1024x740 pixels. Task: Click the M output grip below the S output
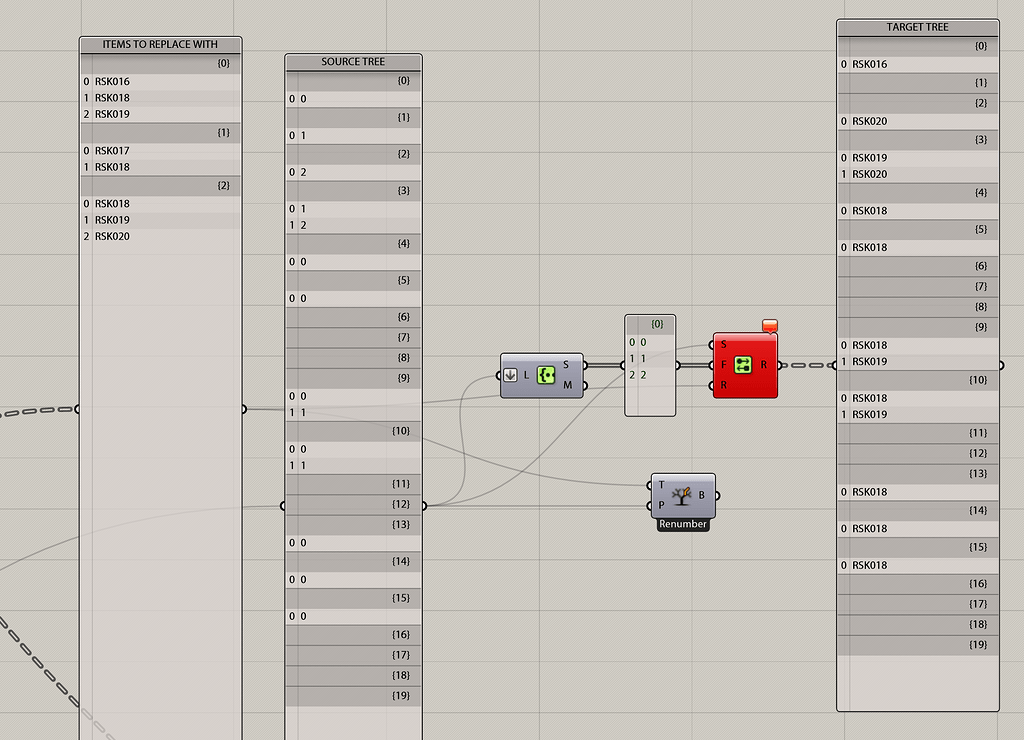click(584, 384)
